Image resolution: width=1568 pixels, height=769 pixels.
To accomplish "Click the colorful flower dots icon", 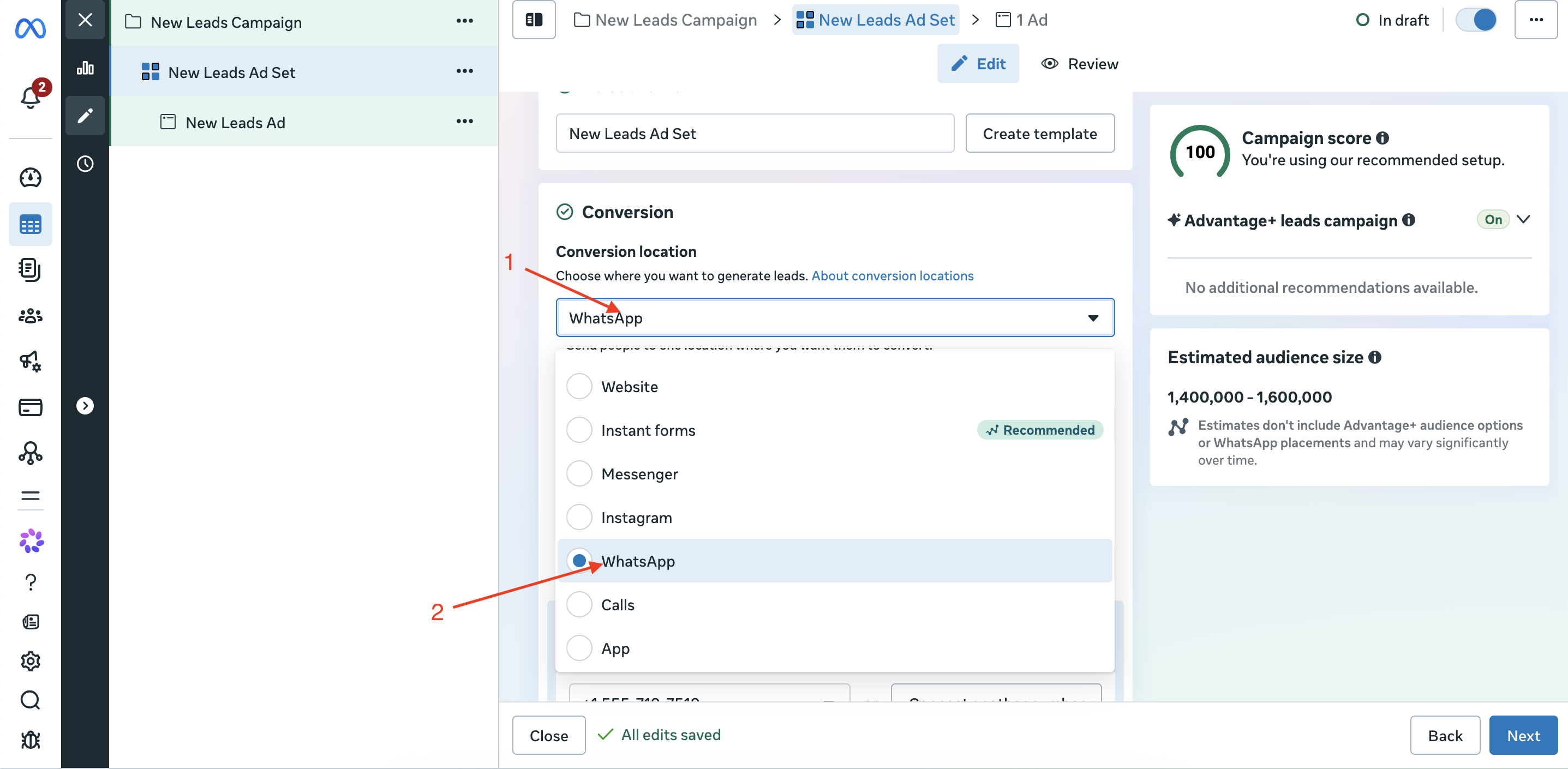I will [32, 541].
